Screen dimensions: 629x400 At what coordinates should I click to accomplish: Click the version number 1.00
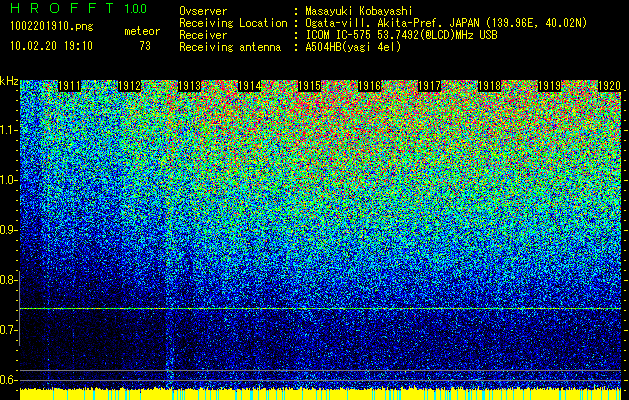(136, 9)
